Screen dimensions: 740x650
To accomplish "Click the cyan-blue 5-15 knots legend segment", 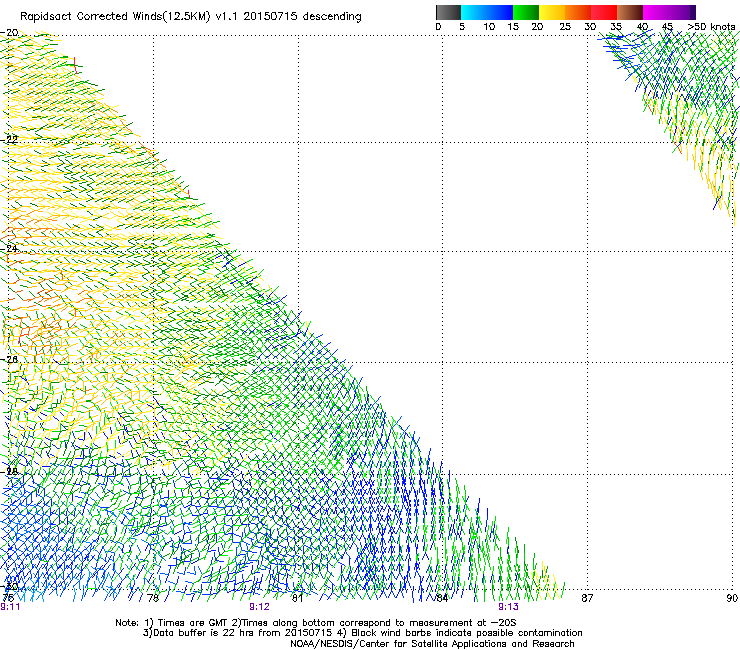I will coord(487,12).
